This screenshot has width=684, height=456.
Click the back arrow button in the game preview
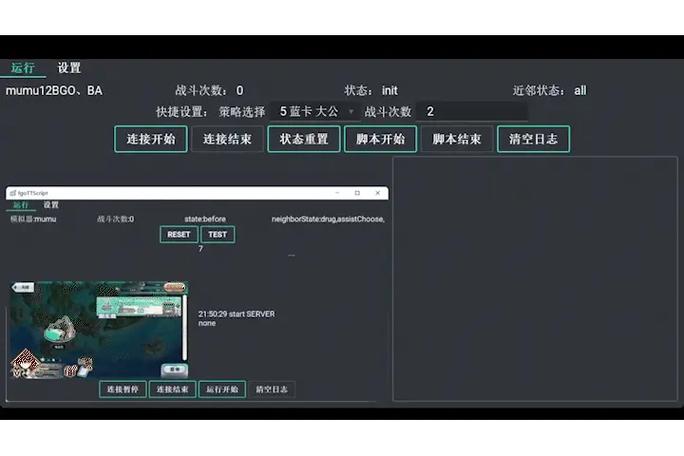[23, 287]
